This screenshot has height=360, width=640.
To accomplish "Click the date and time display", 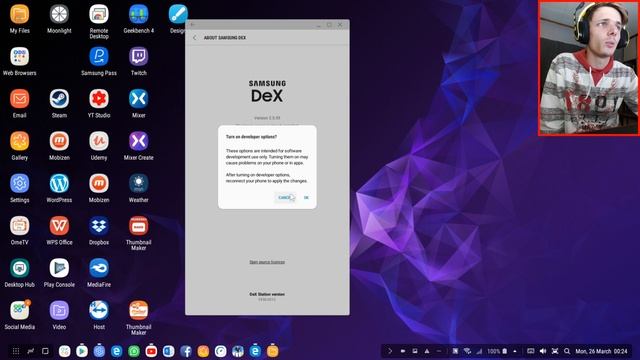I will [601, 351].
